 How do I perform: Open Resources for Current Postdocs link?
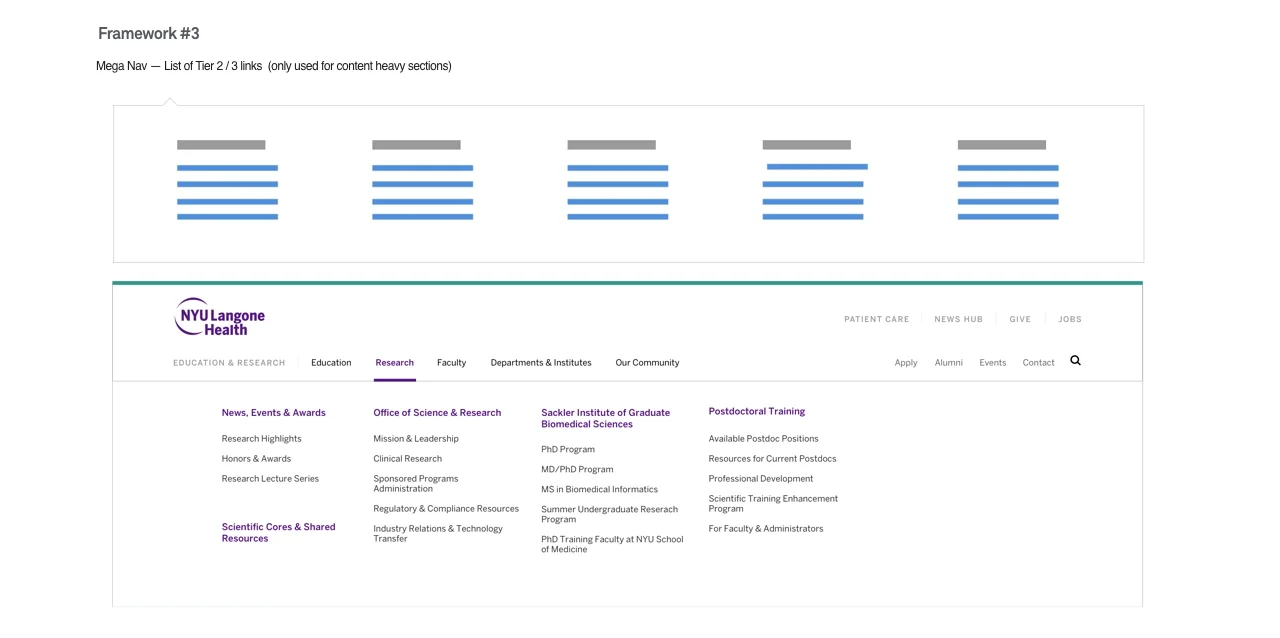click(772, 459)
